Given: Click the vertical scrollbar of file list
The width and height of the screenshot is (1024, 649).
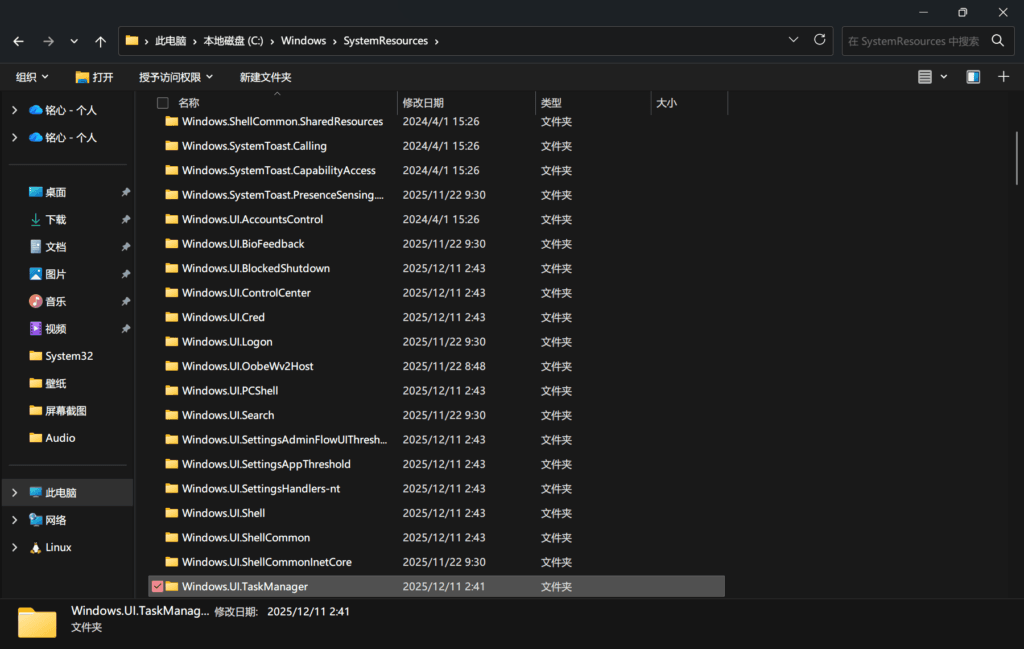Looking at the screenshot, I should pyautogui.click(x=1017, y=160).
